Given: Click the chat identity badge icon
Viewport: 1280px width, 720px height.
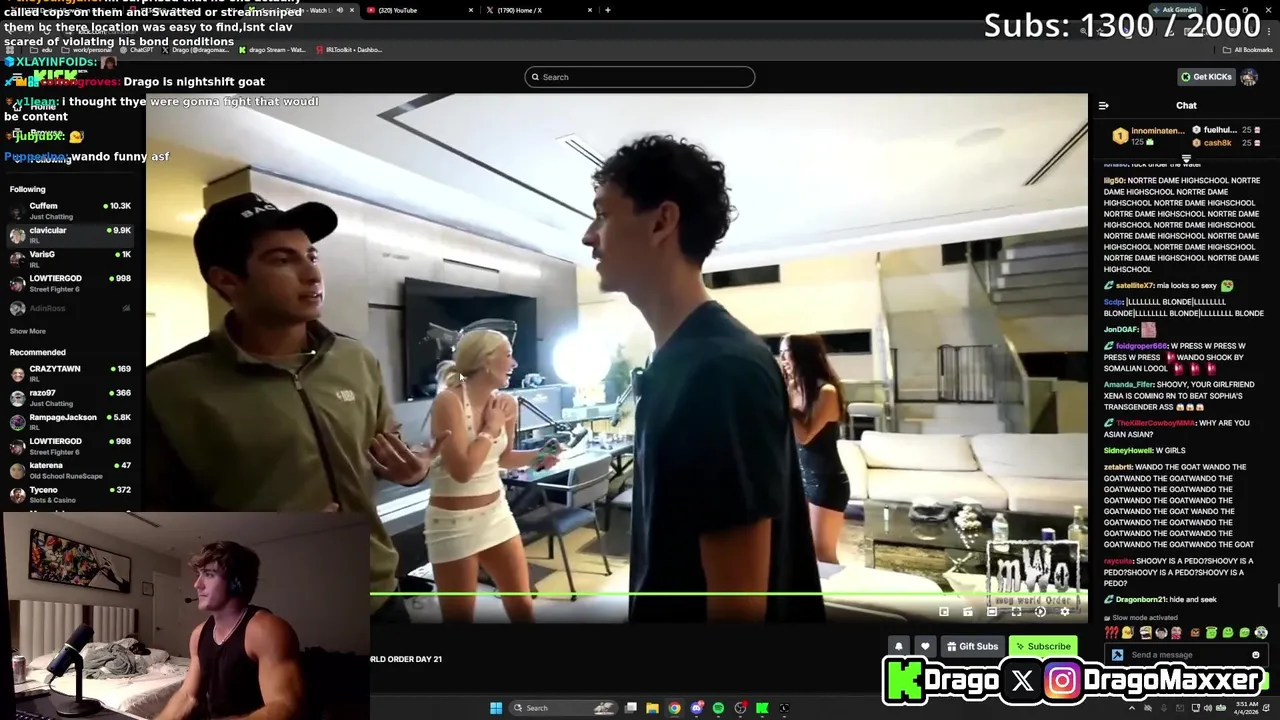Looking at the screenshot, I should tap(1117, 655).
